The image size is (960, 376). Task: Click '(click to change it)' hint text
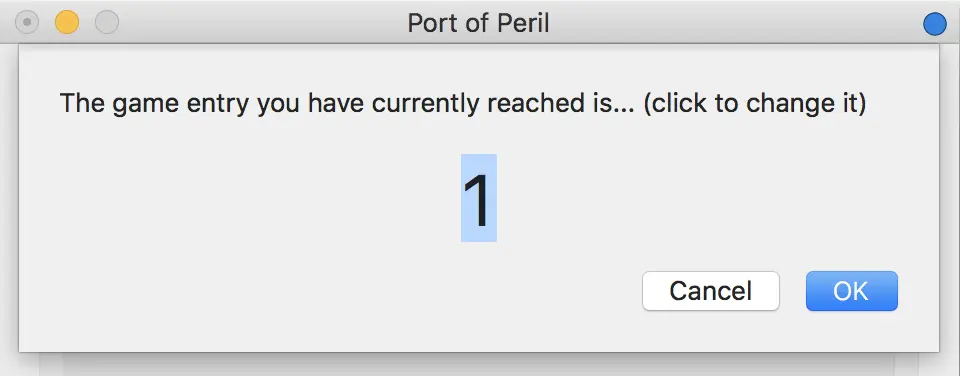754,103
